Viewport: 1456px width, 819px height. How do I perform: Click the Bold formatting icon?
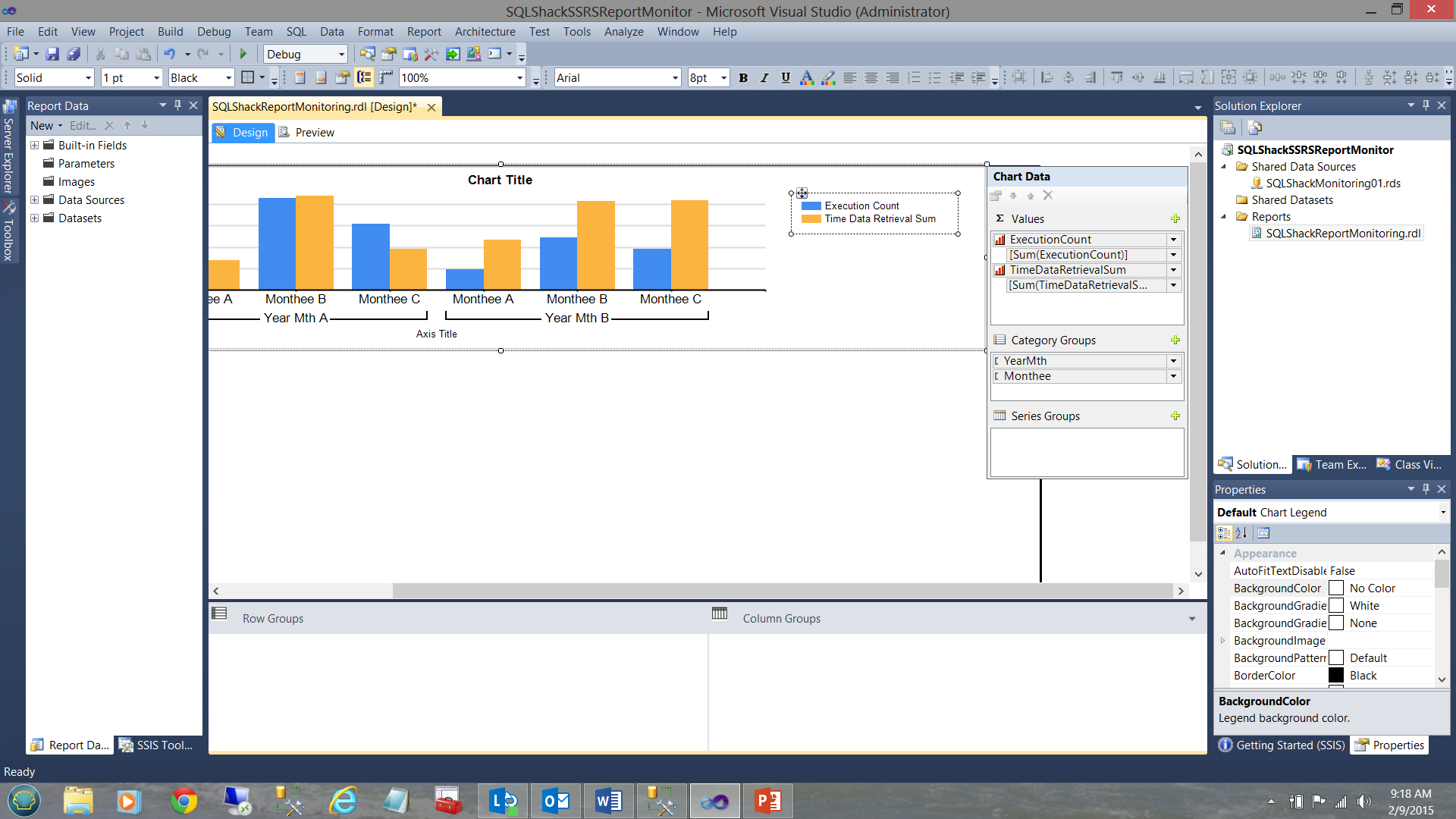tap(743, 77)
